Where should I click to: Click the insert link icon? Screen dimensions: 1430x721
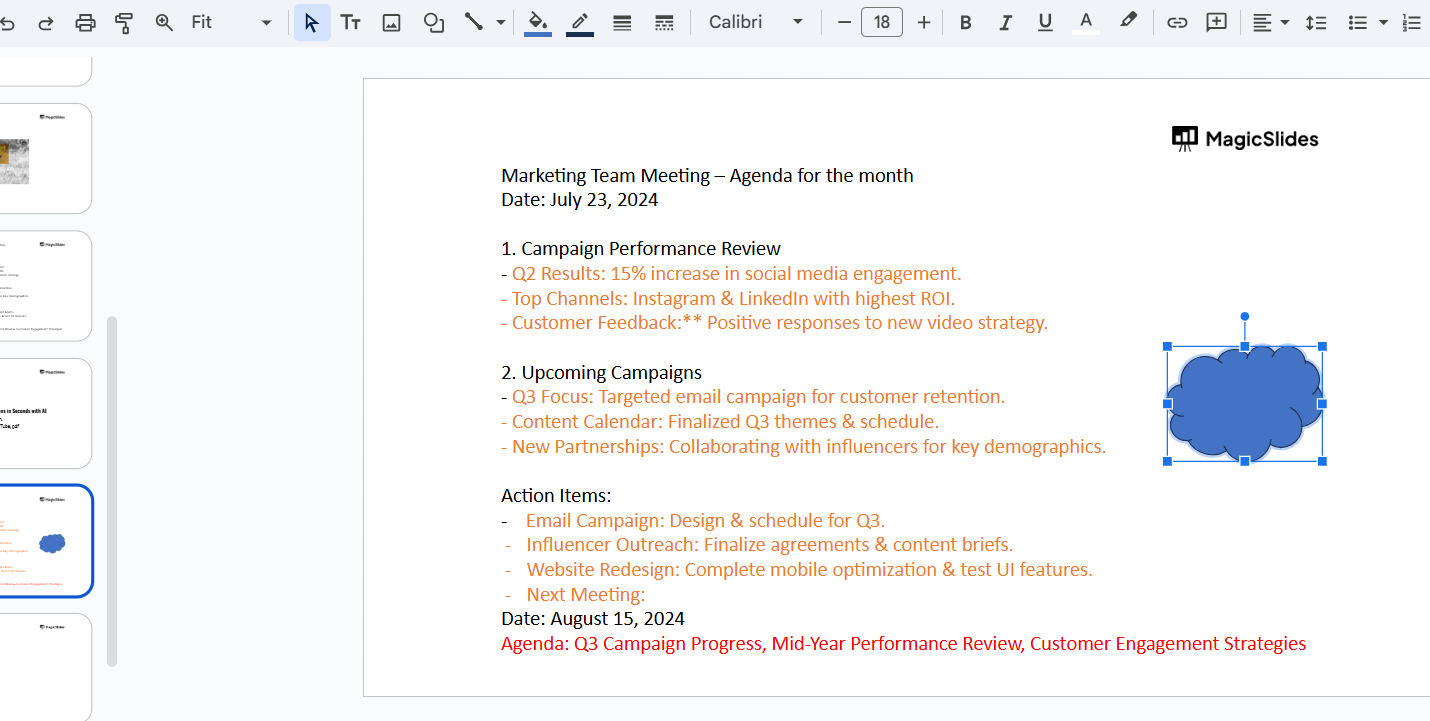(x=1177, y=22)
